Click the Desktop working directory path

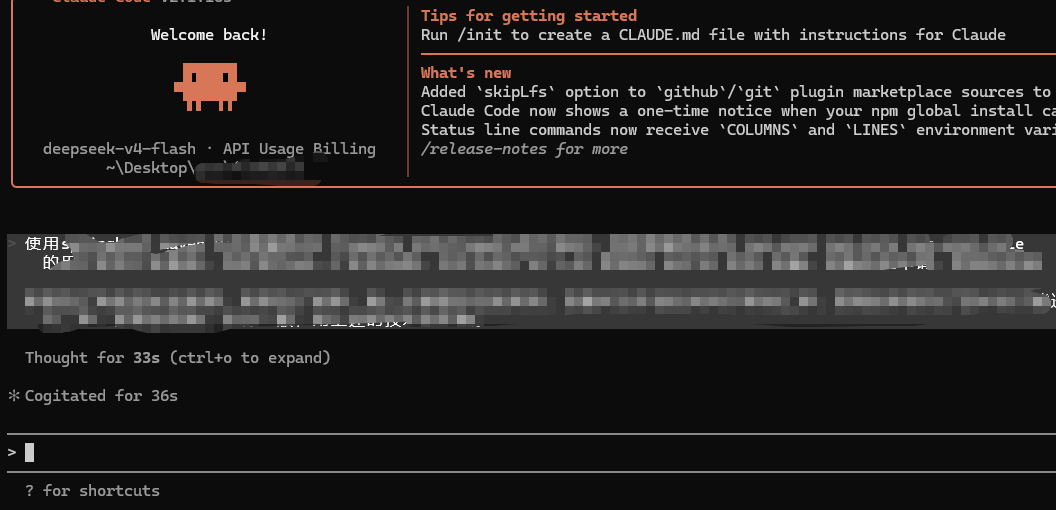point(212,168)
